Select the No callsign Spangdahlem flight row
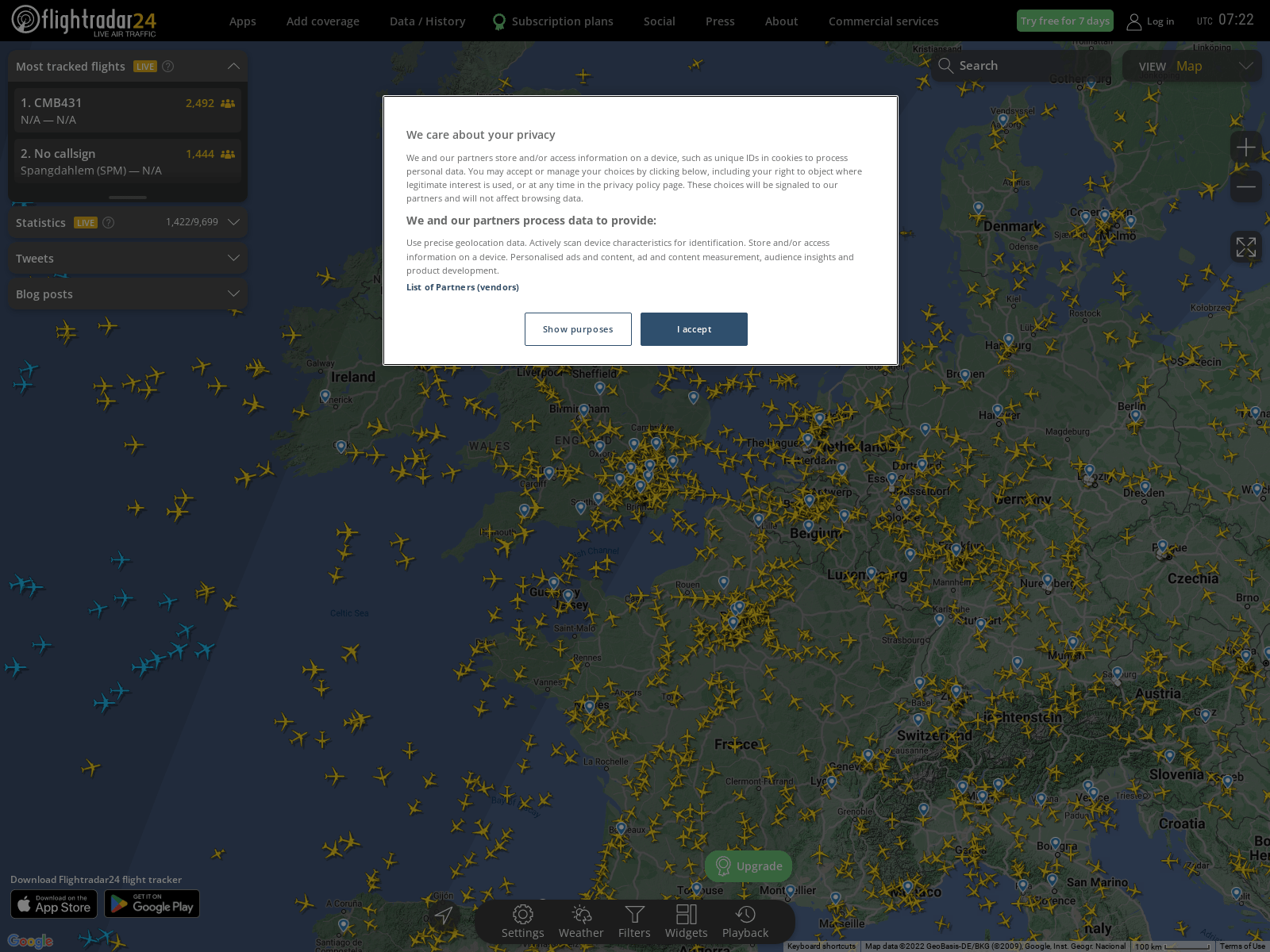Image resolution: width=1270 pixels, height=952 pixels. (127, 161)
